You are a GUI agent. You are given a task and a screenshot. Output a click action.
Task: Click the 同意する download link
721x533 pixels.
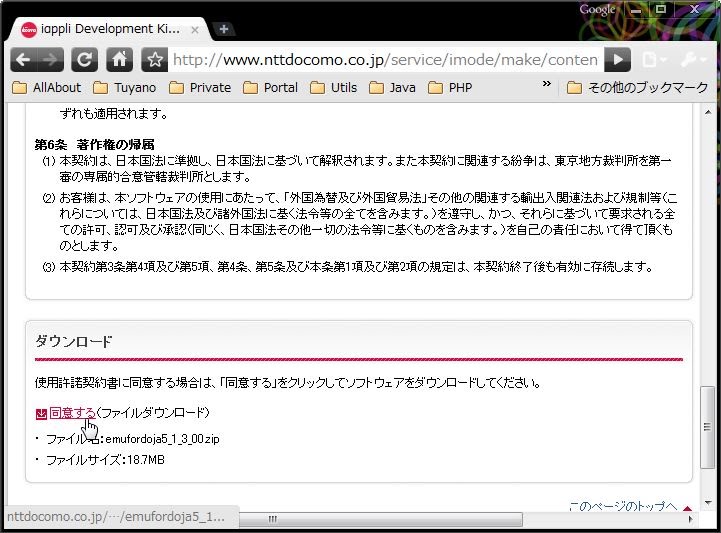pos(72,412)
